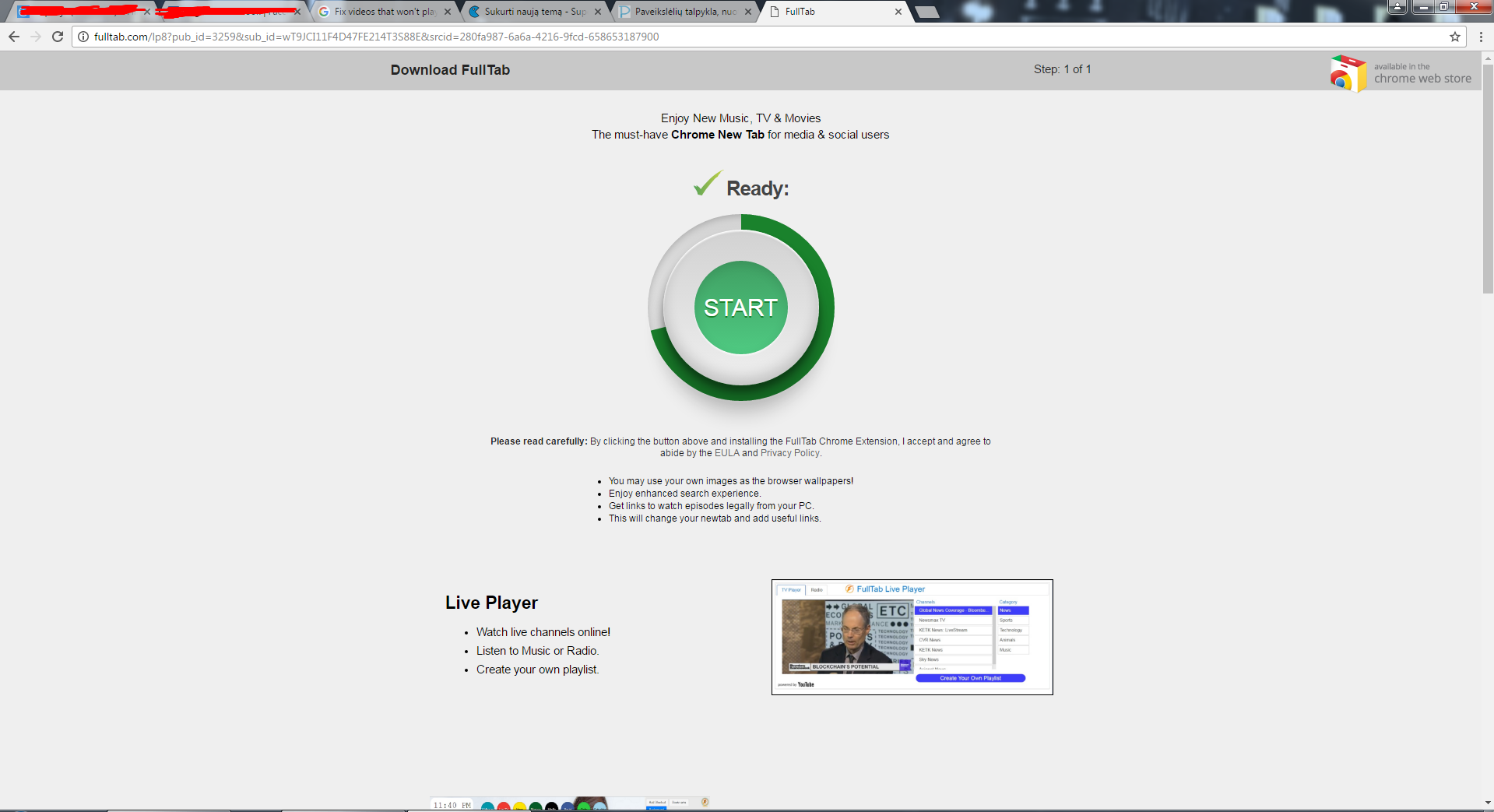Close the 'Fix videos that won't play' tab
Screen dimensions: 1494x812
[448, 12]
